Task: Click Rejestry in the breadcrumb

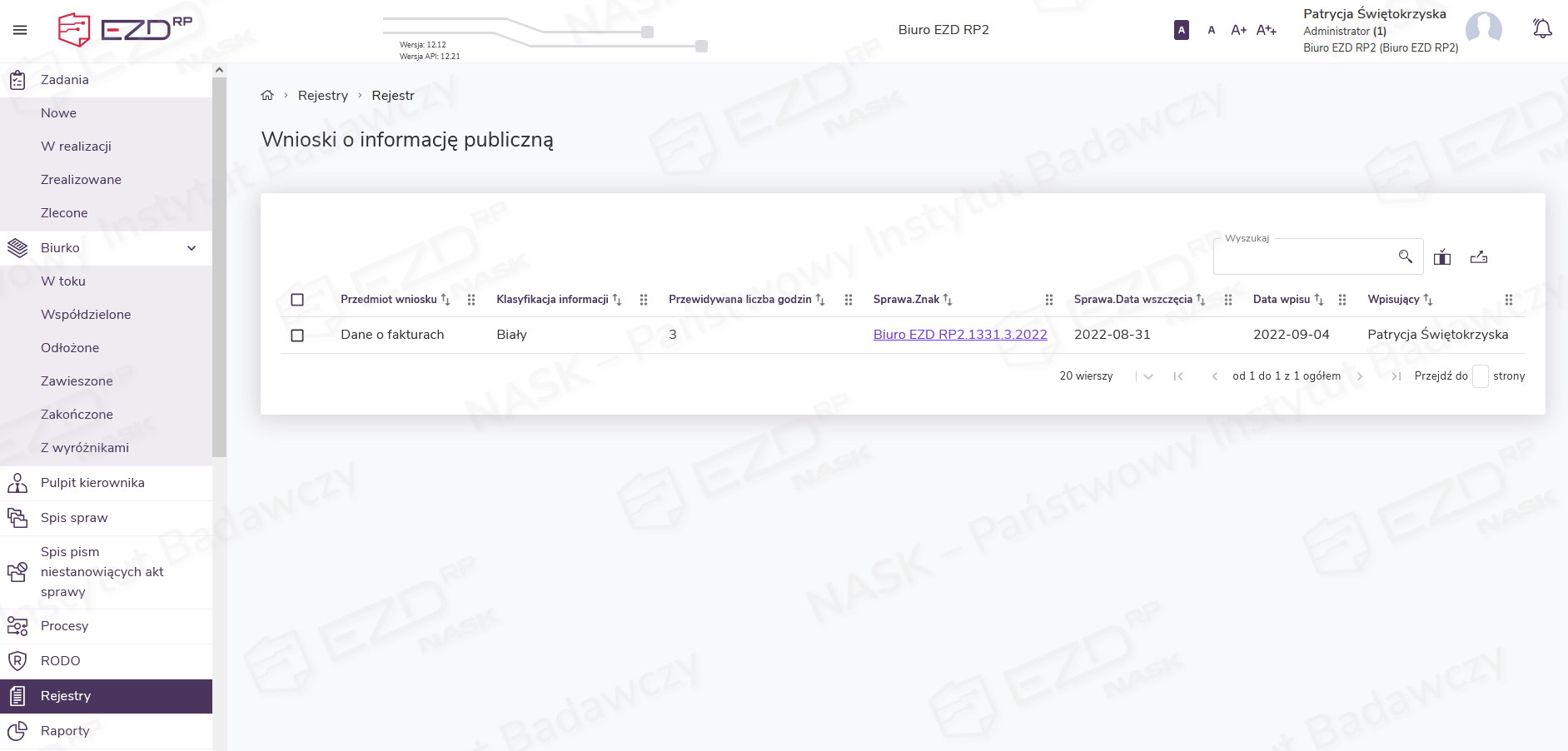Action: click(323, 96)
